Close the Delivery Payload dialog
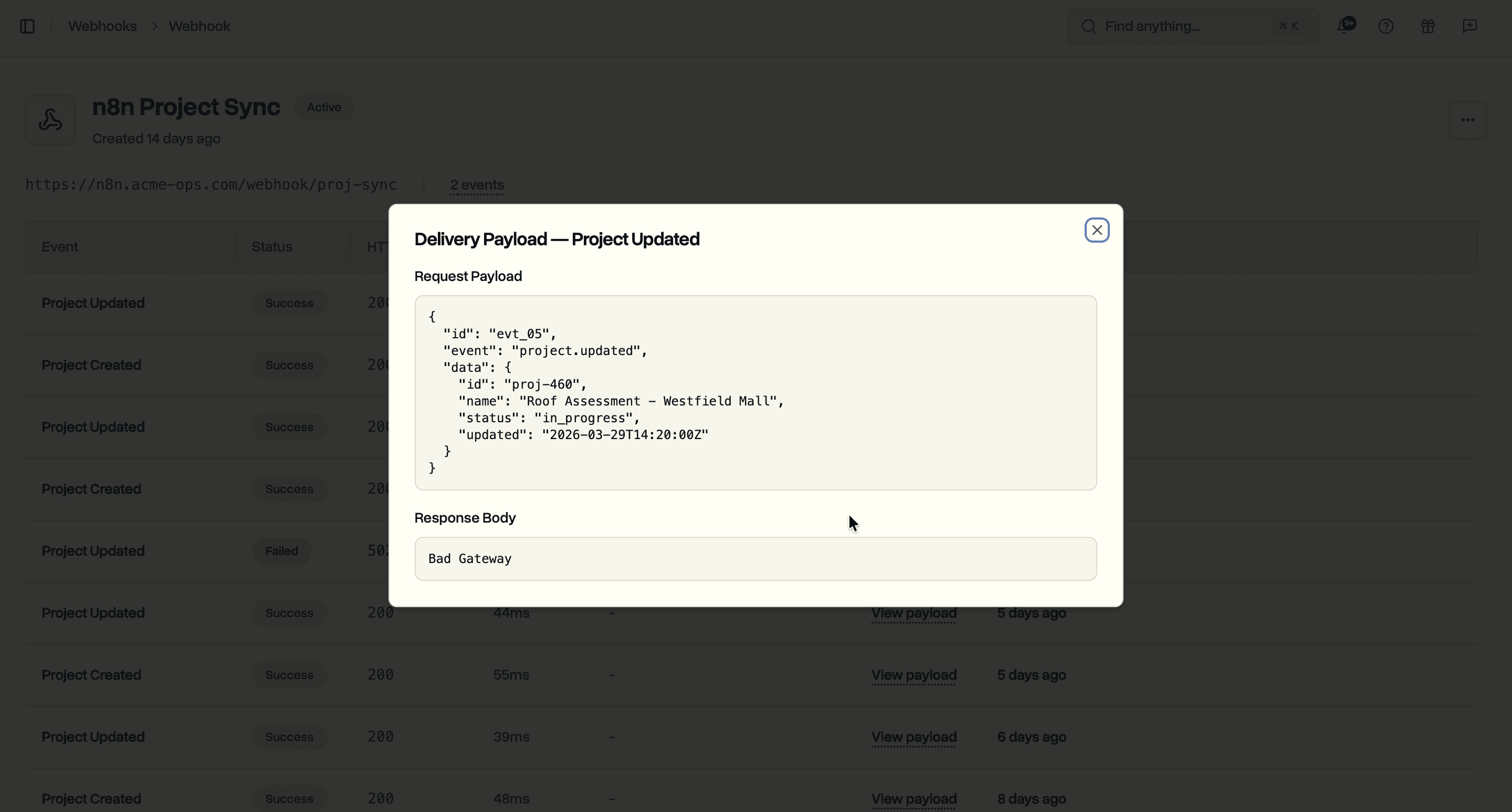This screenshot has width=1512, height=812. [x=1097, y=230]
